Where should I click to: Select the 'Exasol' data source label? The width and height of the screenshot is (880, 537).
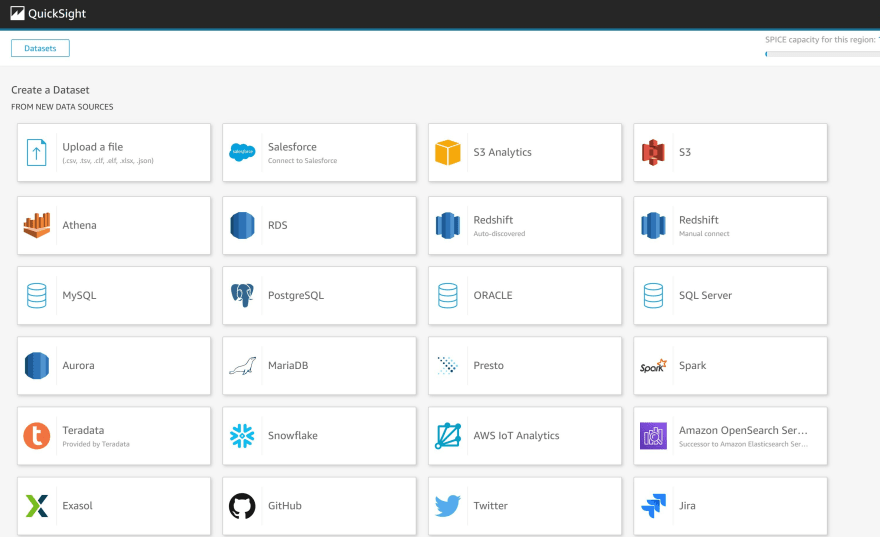(x=77, y=506)
